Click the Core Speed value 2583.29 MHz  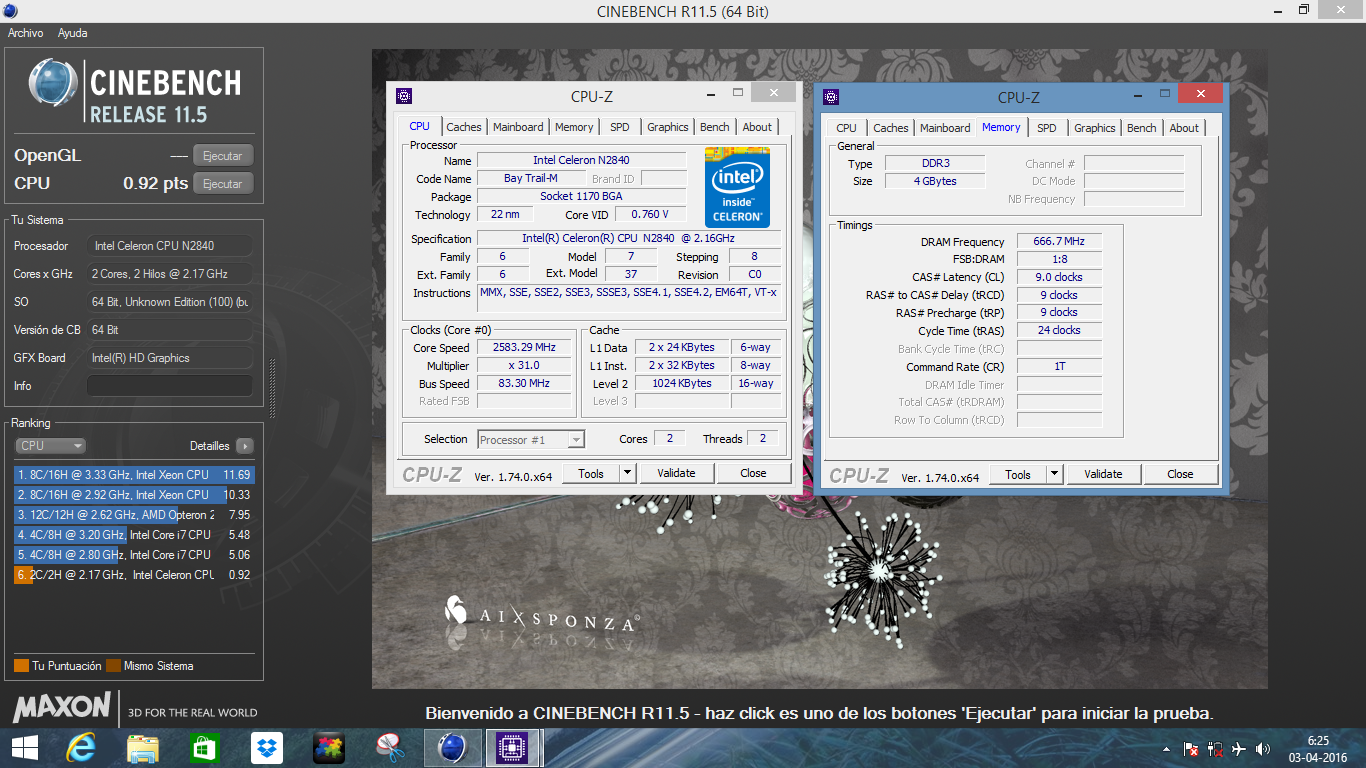pyautogui.click(x=524, y=348)
